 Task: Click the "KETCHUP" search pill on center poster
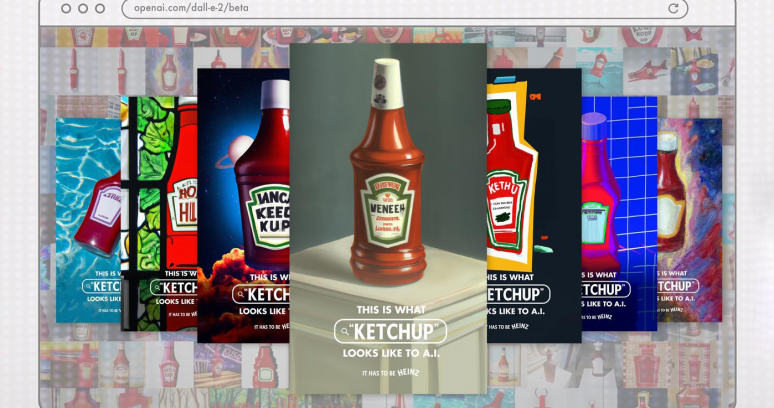(x=390, y=332)
